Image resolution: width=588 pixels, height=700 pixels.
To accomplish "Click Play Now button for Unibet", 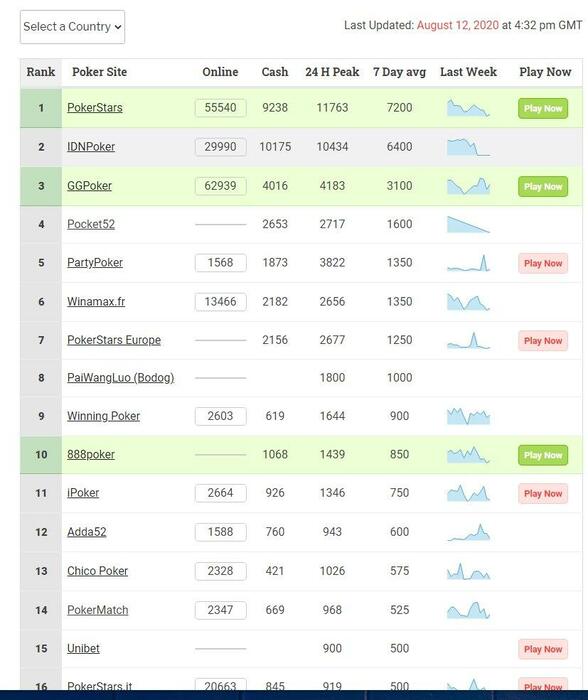I will pyautogui.click(x=543, y=649).
